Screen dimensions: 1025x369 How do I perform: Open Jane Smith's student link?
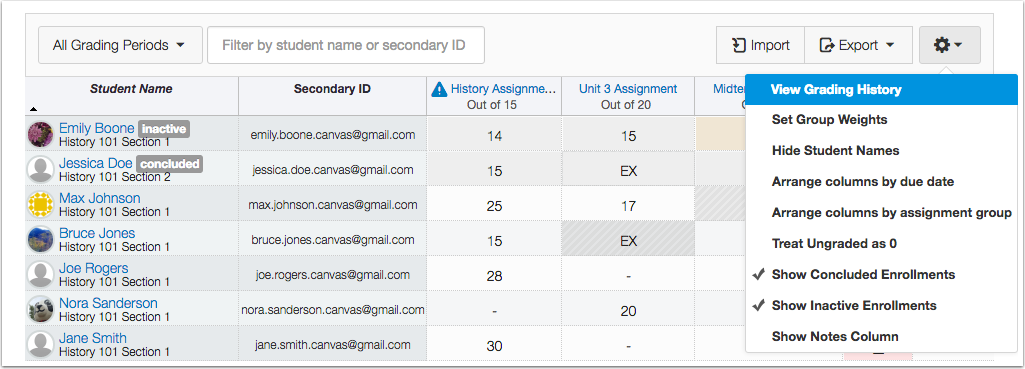93,338
